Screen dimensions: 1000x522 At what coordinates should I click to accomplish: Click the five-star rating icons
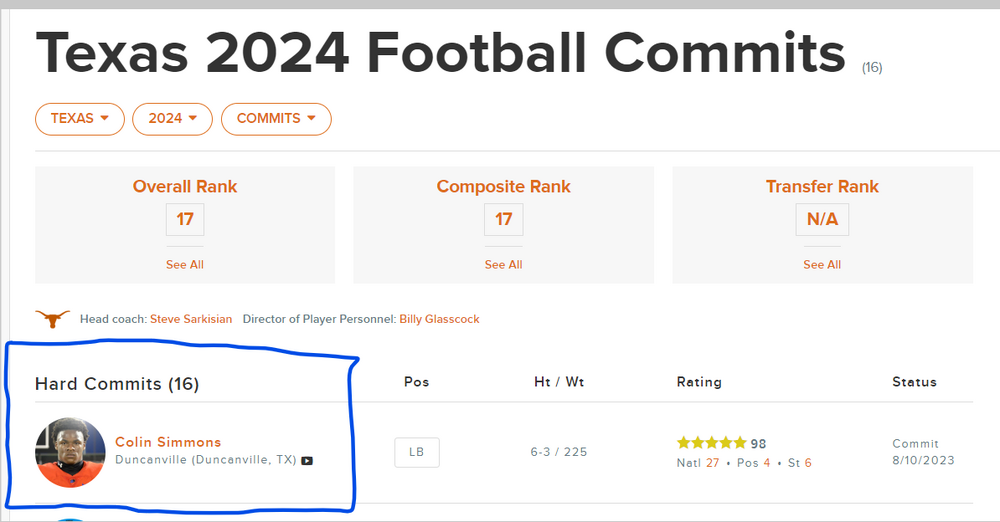coord(711,443)
